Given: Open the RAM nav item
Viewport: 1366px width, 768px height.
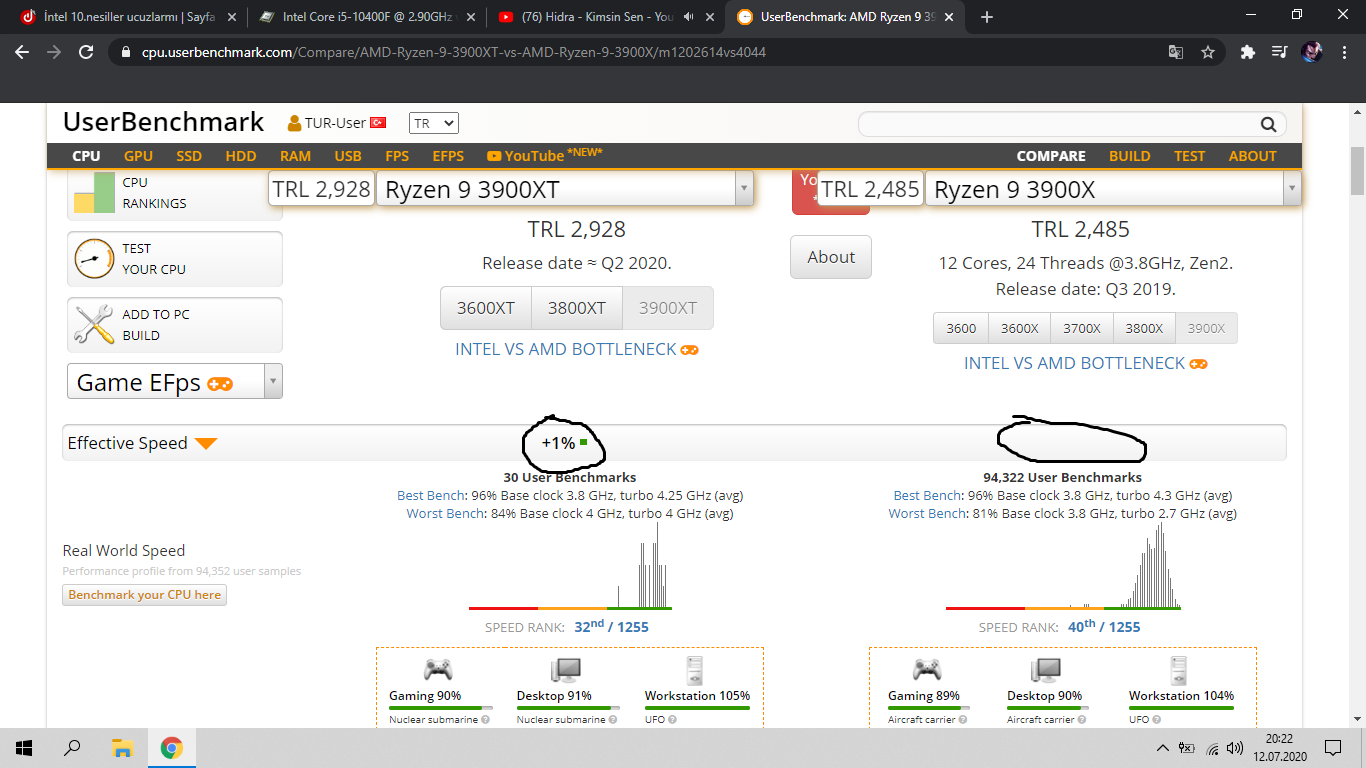Looking at the screenshot, I should coord(295,156).
